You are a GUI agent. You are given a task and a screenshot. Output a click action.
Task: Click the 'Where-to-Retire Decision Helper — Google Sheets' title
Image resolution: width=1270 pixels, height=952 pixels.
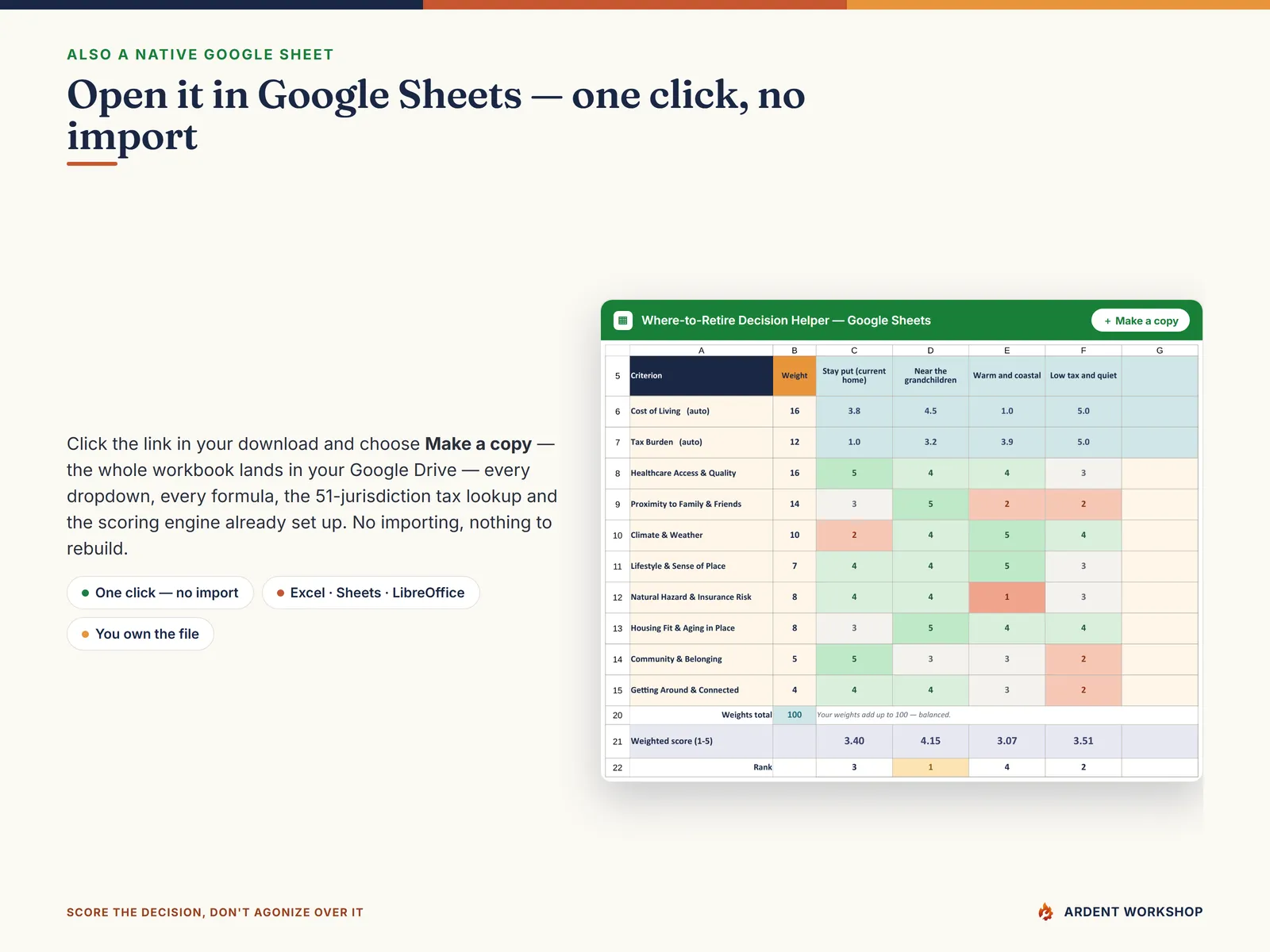(786, 321)
